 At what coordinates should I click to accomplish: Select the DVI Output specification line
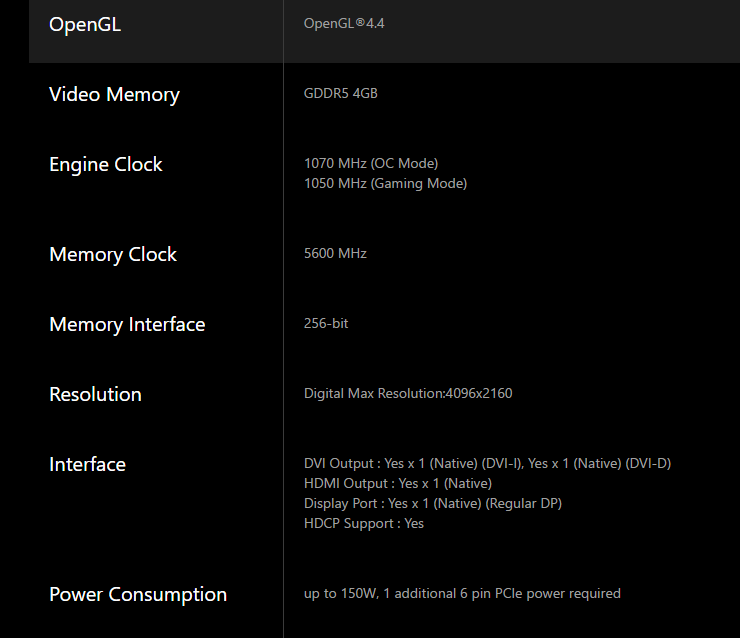coord(487,463)
